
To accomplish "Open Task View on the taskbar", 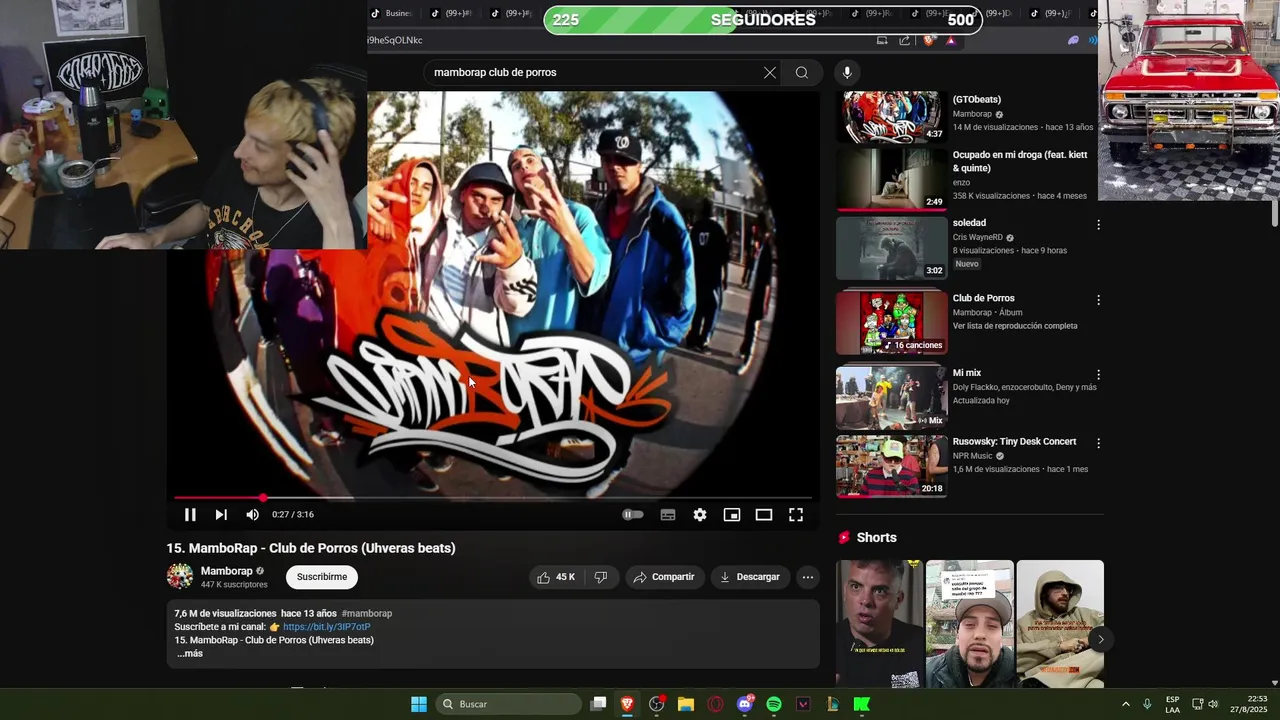I will click(598, 704).
